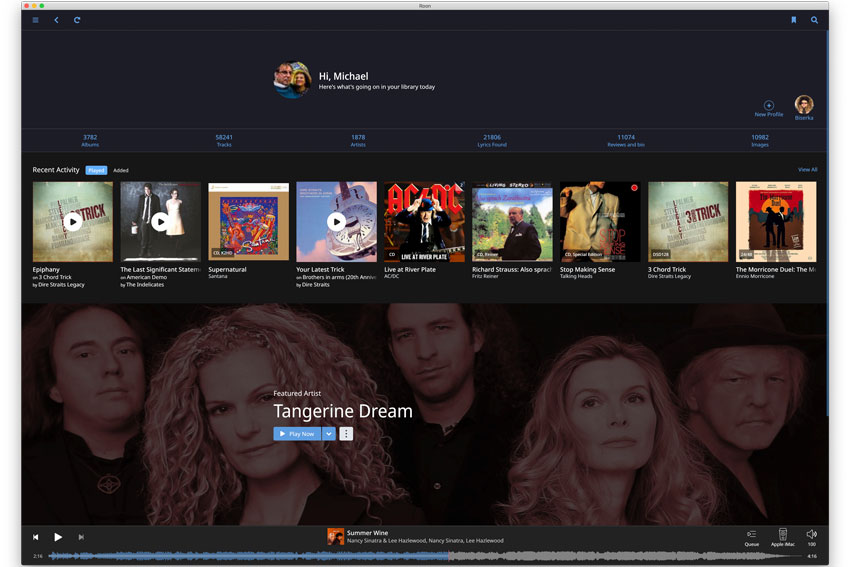Select the Apple iMac audio zone

tap(783, 537)
